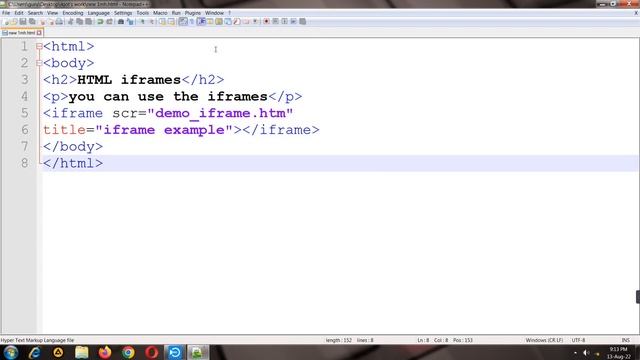Open the Run menu
Screen dimensions: 640x360
click(x=176, y=13)
